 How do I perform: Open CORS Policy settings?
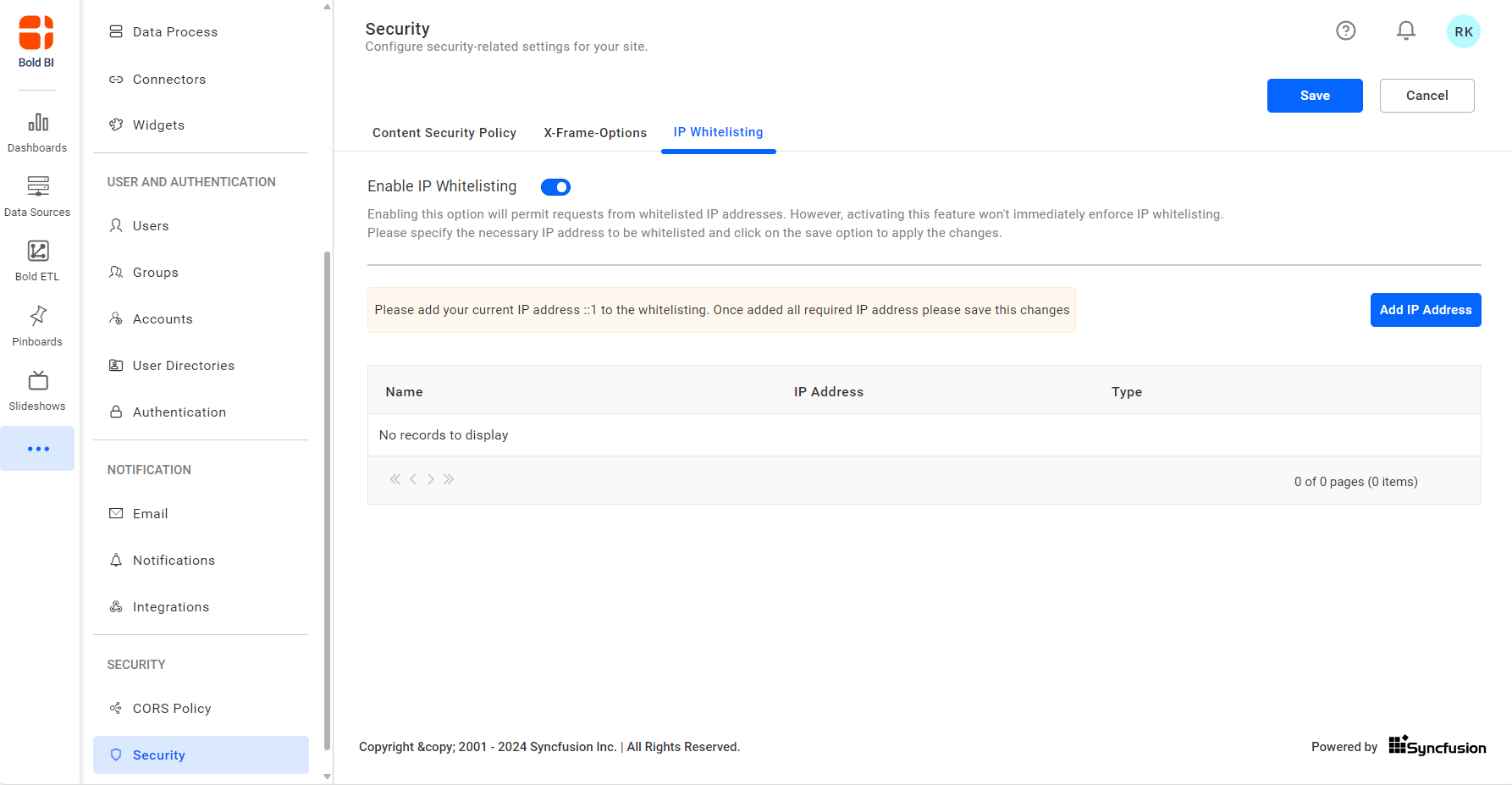(172, 708)
